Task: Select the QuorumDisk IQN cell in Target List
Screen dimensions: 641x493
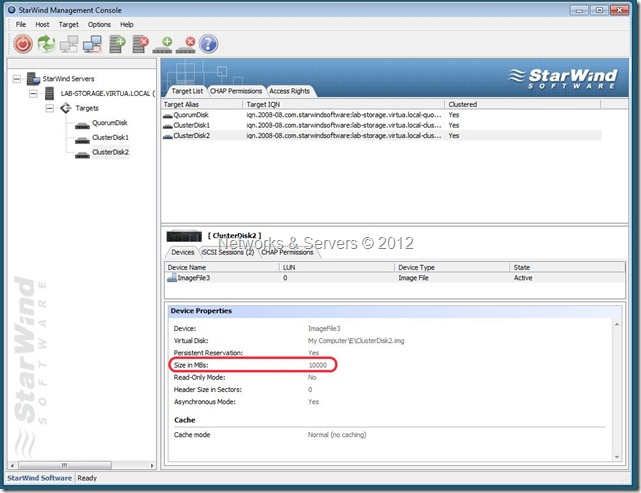Action: click(344, 115)
